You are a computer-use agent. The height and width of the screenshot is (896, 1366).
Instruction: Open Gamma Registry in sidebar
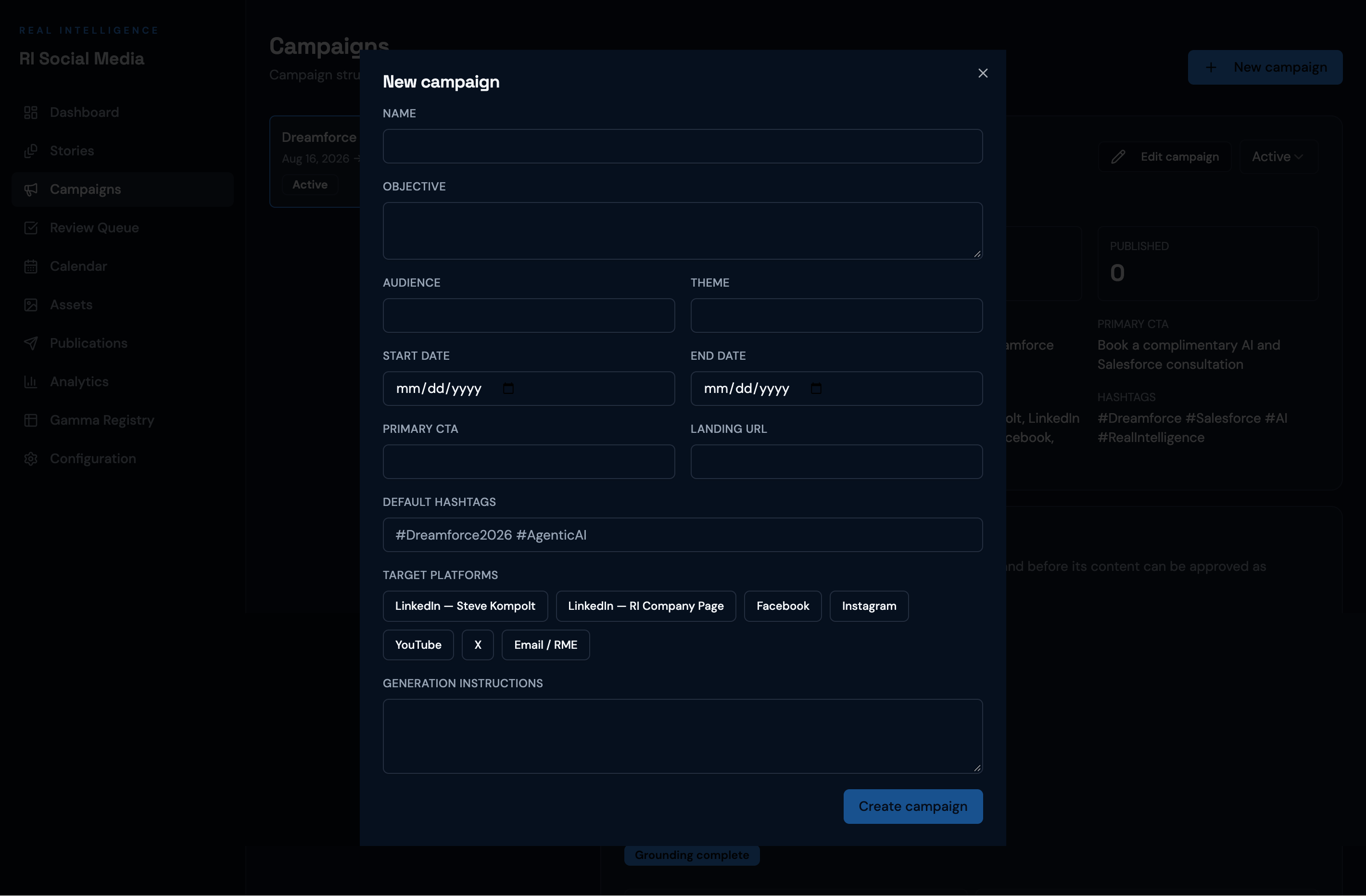click(x=122, y=420)
